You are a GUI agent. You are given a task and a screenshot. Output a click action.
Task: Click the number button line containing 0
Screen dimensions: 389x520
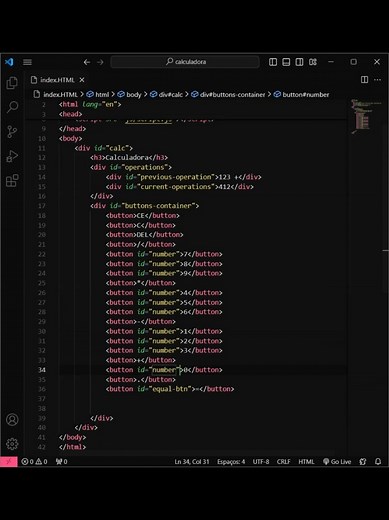pos(164,370)
